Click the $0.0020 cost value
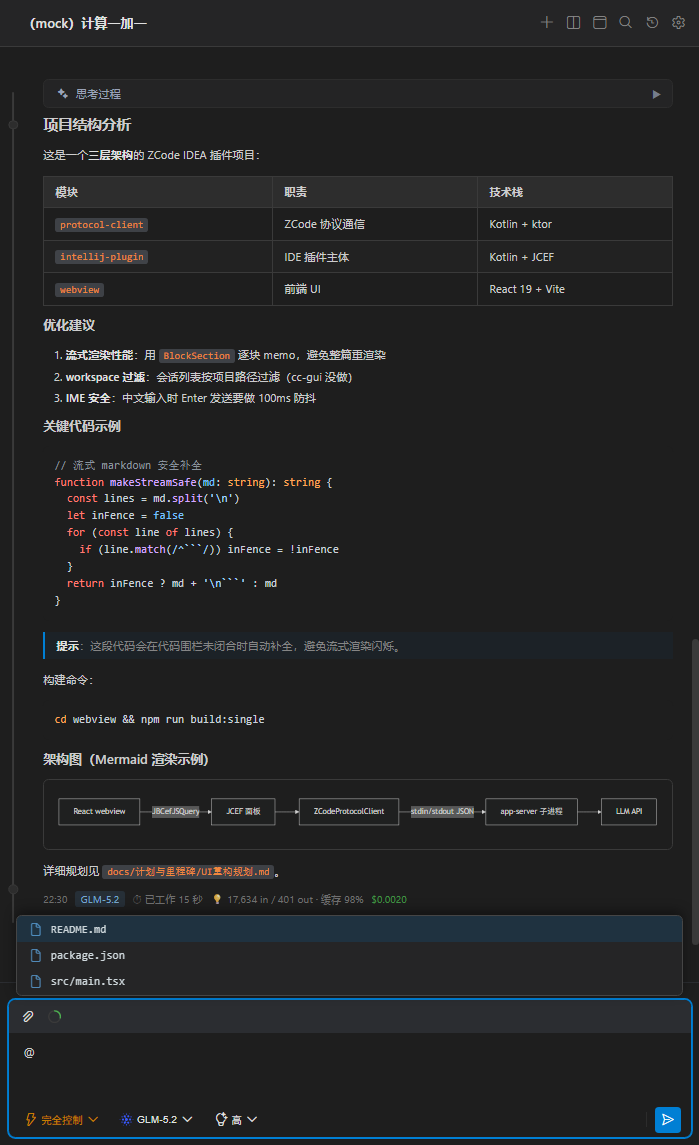The height and width of the screenshot is (1145, 699). click(x=389, y=900)
